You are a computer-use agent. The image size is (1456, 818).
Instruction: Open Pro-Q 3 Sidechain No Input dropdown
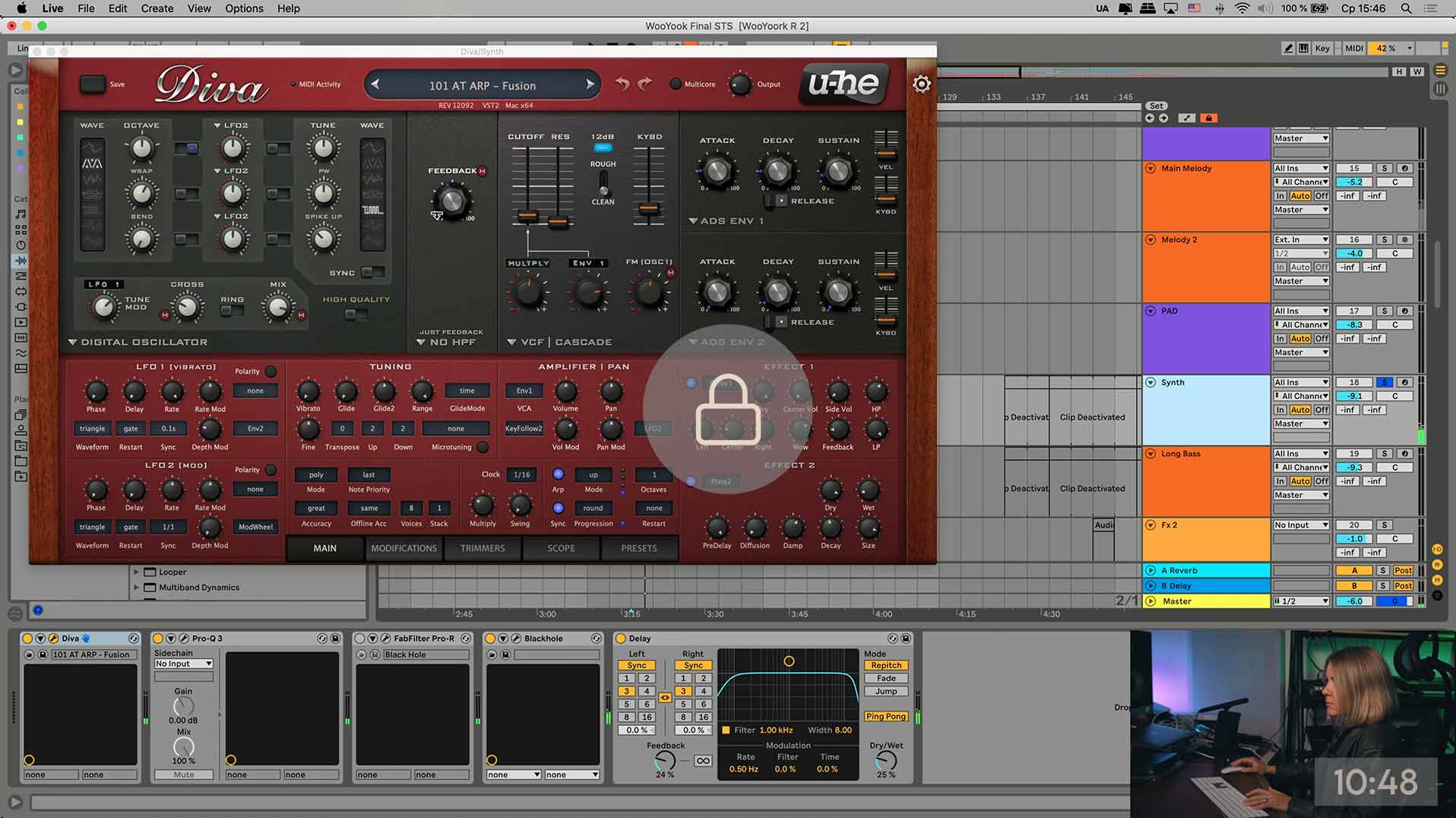click(x=183, y=664)
